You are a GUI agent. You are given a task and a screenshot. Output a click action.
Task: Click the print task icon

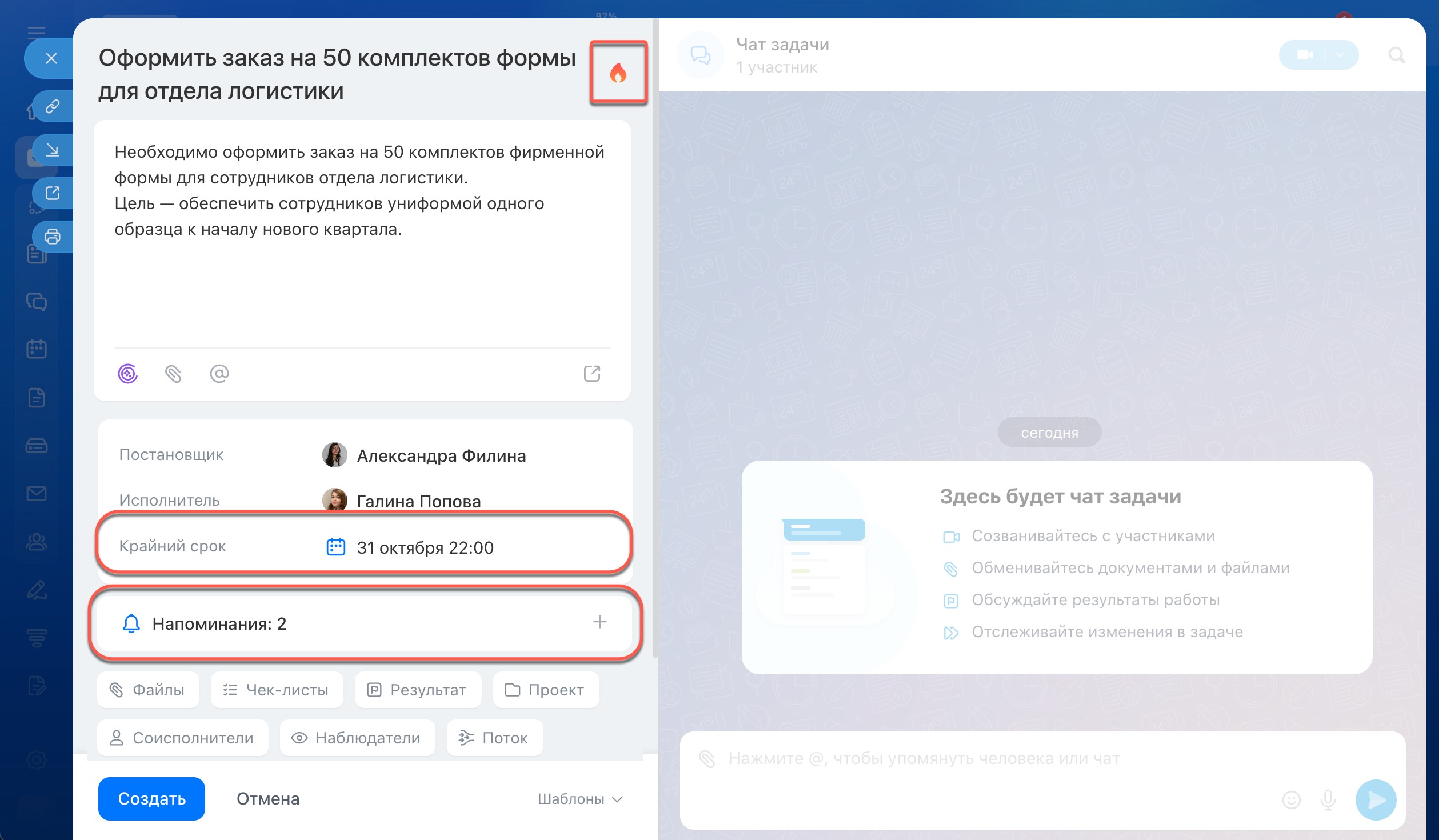point(53,237)
